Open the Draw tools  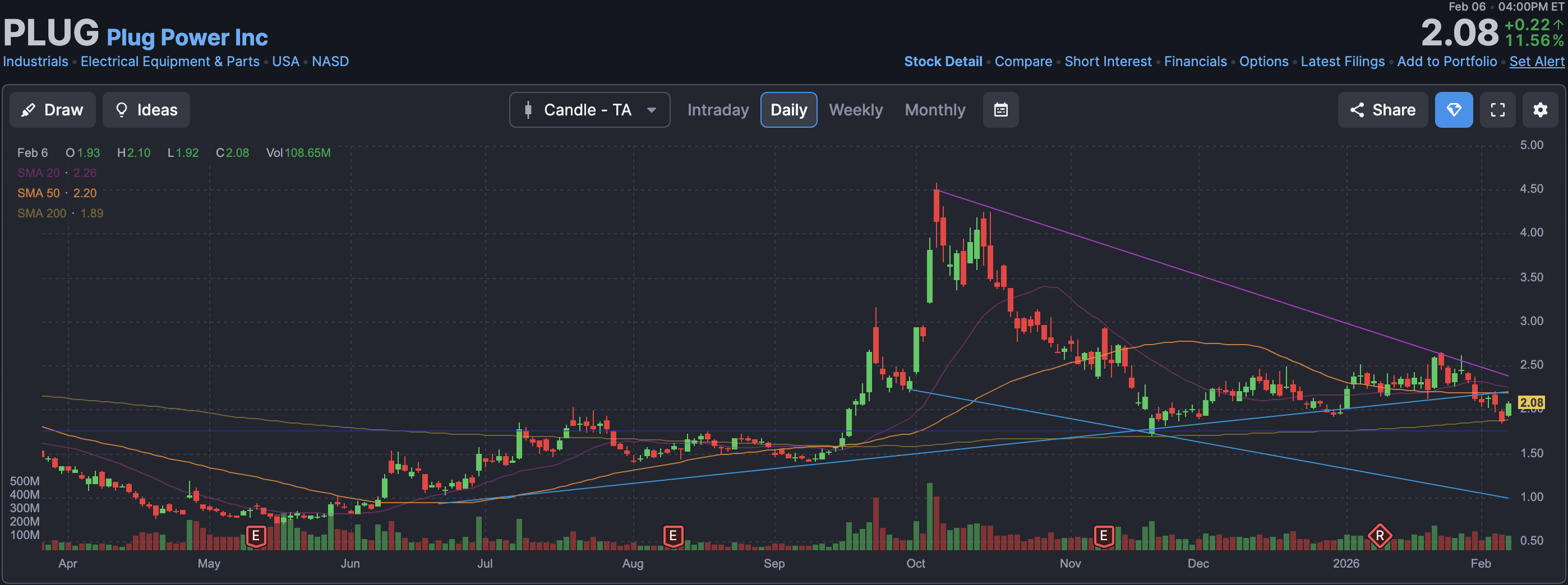tap(52, 110)
